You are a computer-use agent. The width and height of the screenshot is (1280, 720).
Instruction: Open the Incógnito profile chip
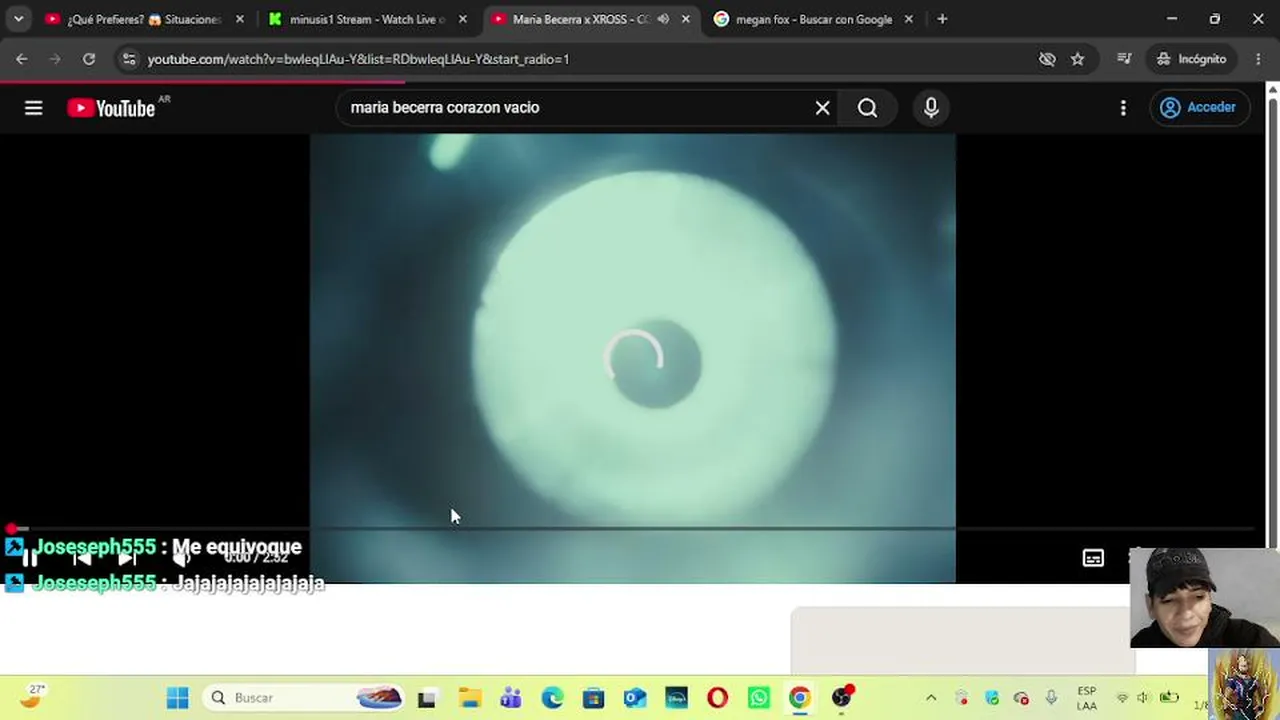tap(1191, 59)
